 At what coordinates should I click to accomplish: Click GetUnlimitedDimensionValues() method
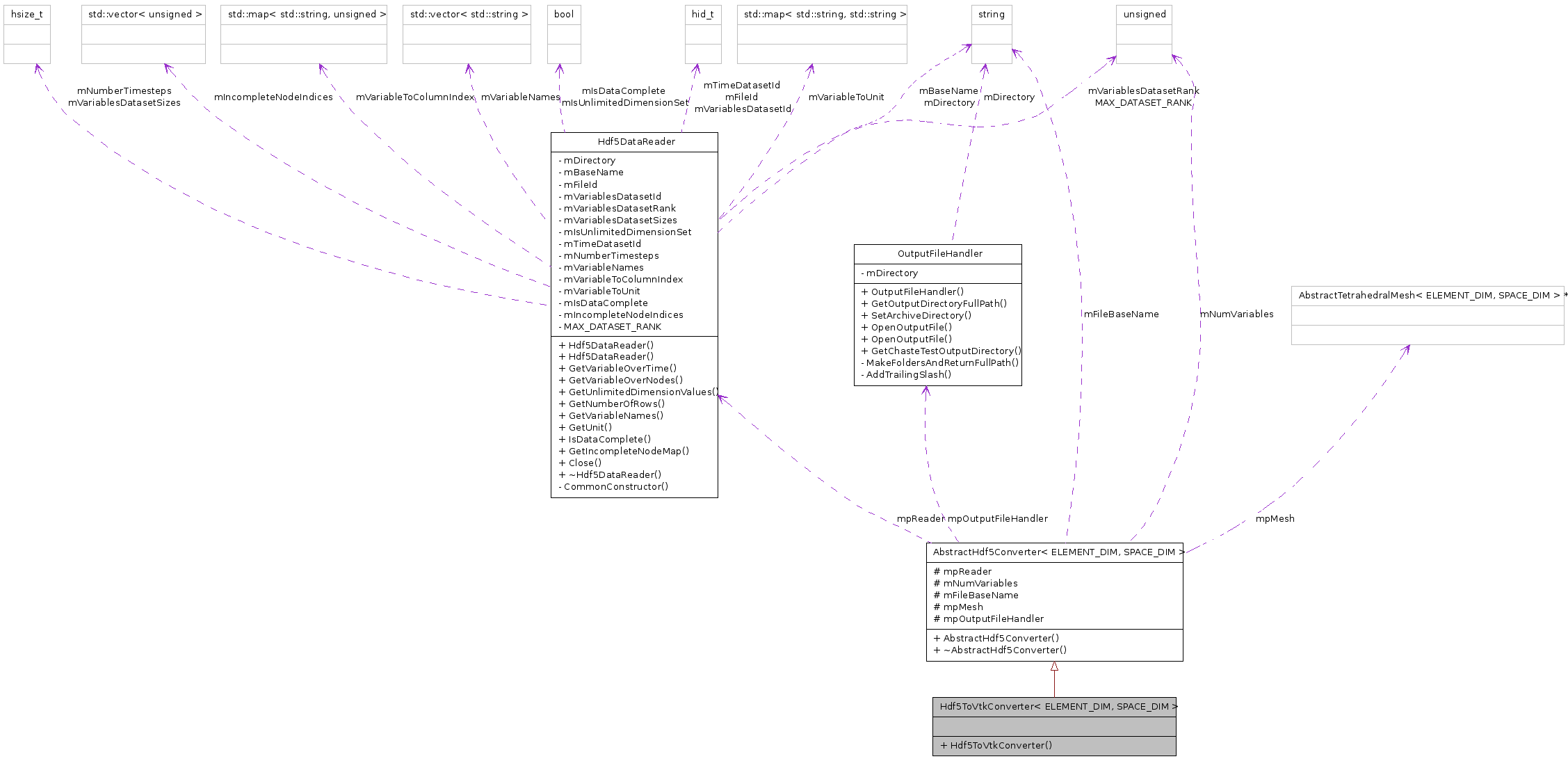tap(639, 392)
